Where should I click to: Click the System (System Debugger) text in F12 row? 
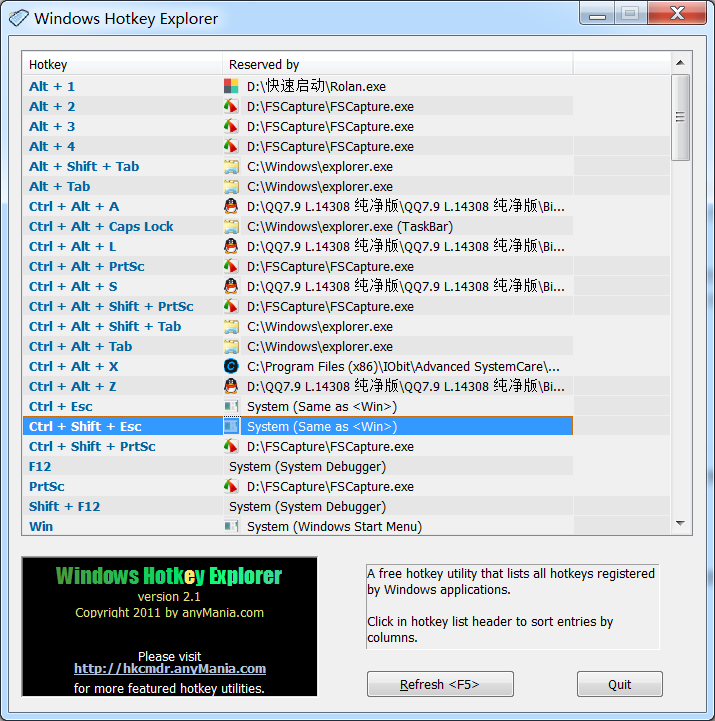tap(308, 466)
